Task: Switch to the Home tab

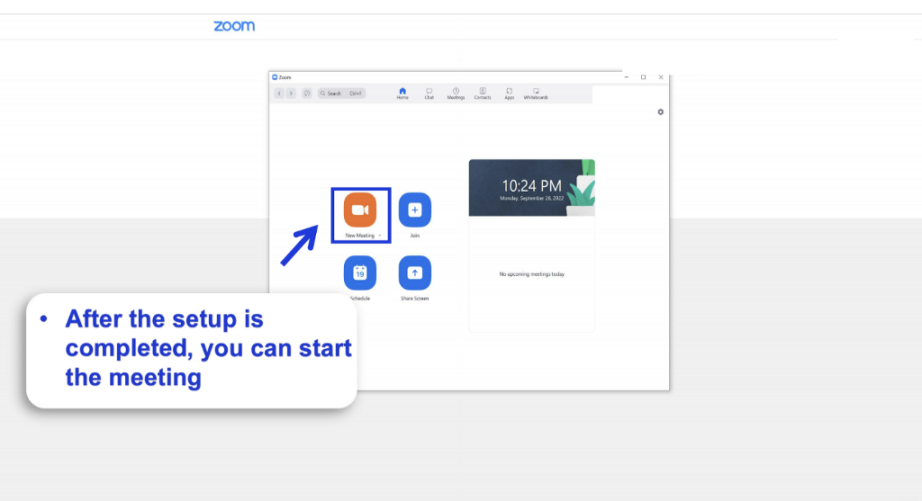Action: [402, 93]
